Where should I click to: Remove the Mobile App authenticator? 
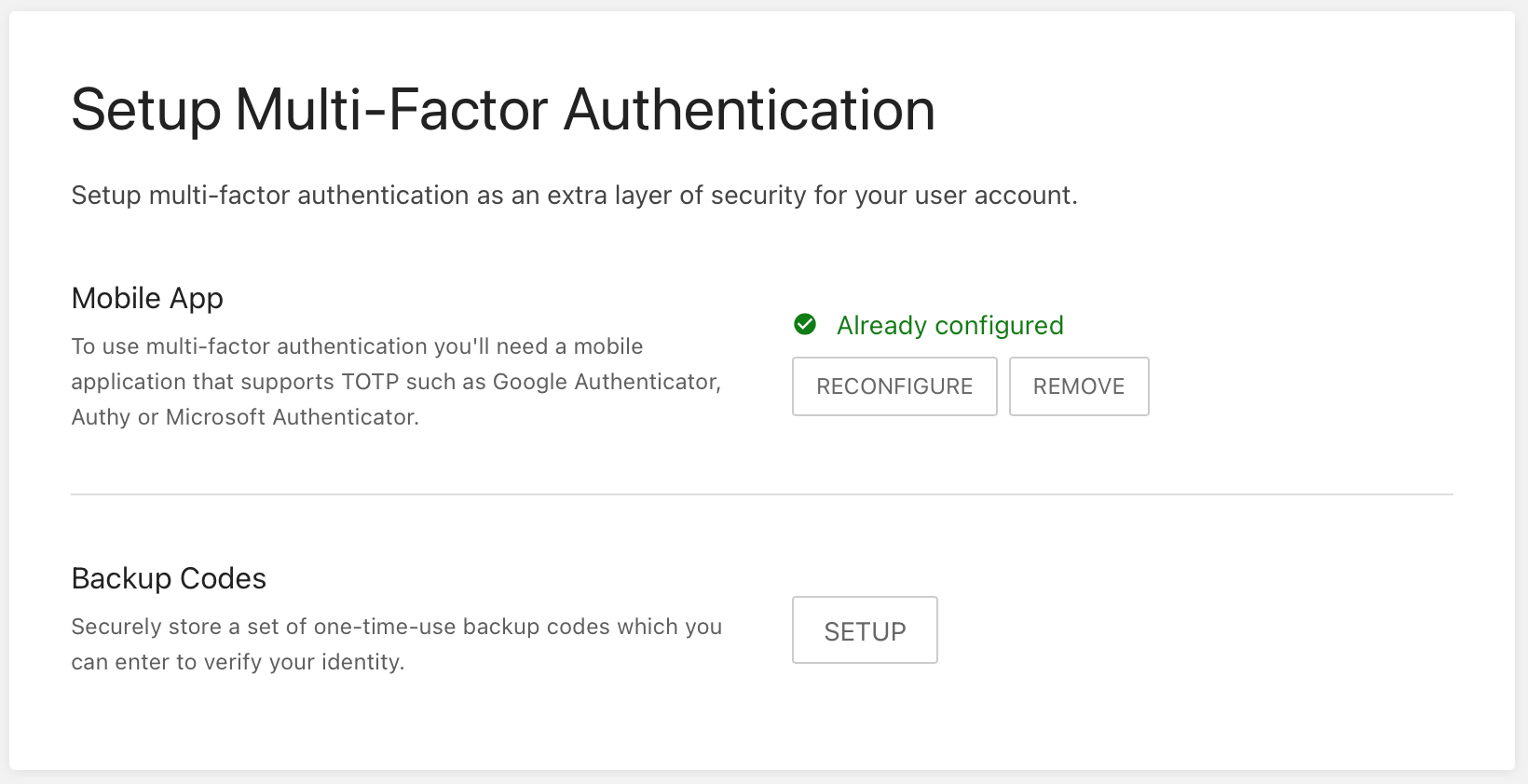point(1079,386)
